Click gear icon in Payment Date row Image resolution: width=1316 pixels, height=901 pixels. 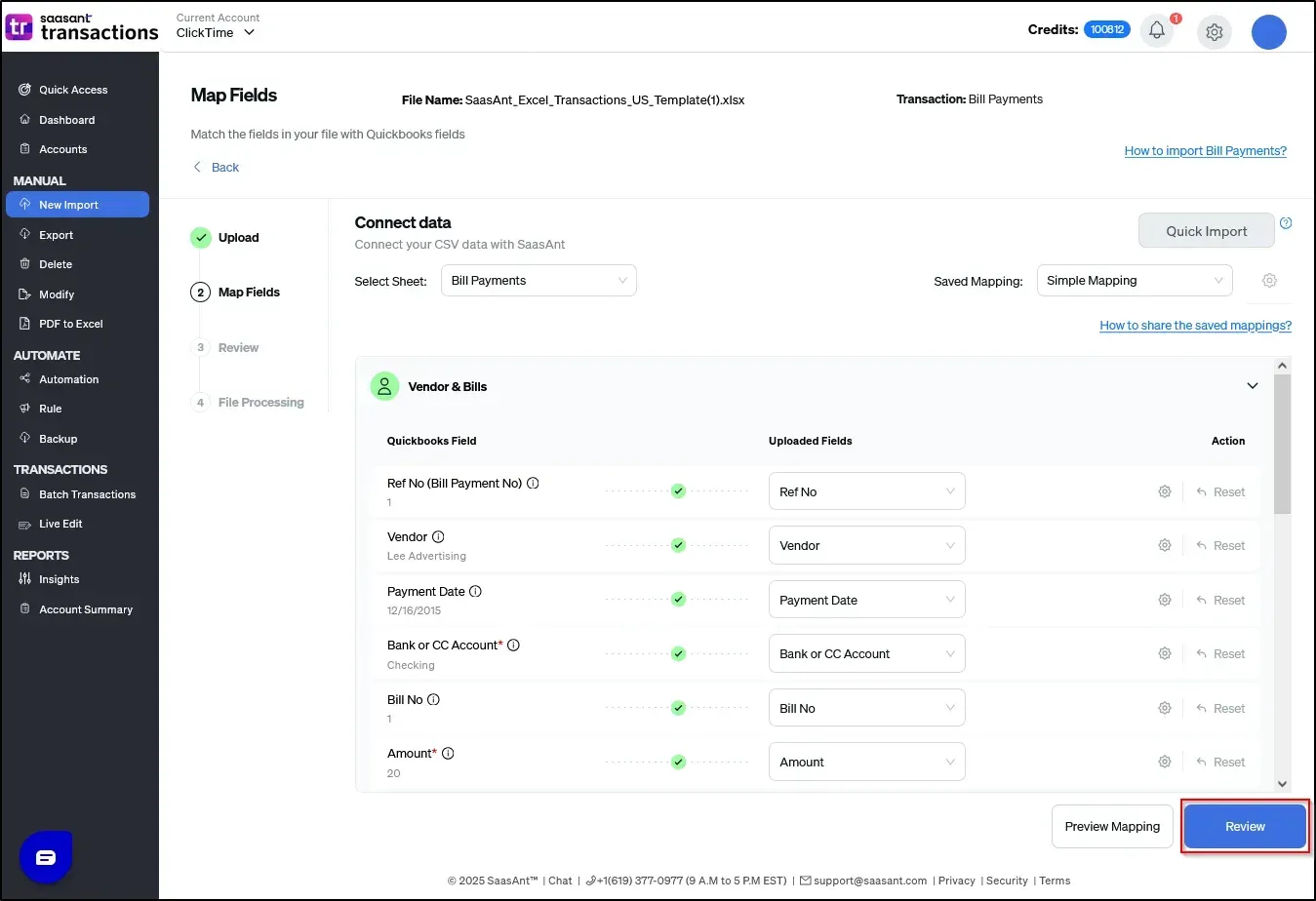coord(1165,601)
